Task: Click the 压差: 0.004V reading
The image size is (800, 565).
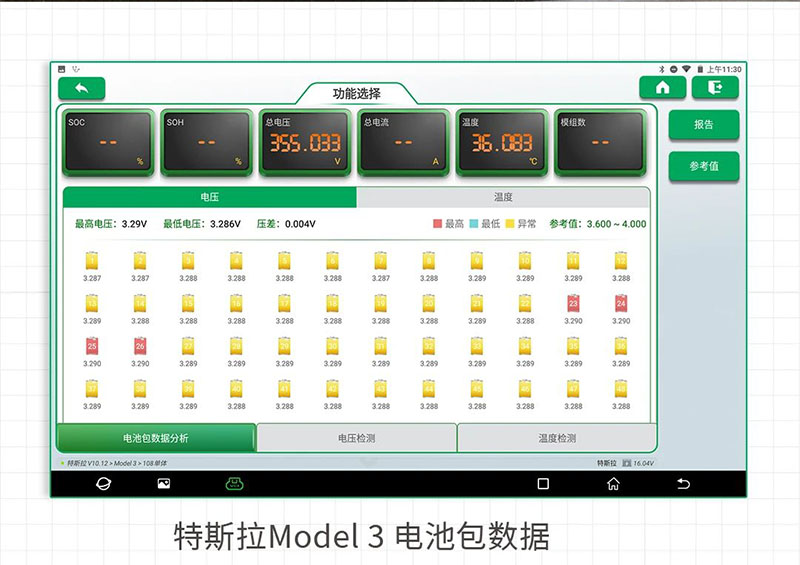Action: (x=286, y=224)
